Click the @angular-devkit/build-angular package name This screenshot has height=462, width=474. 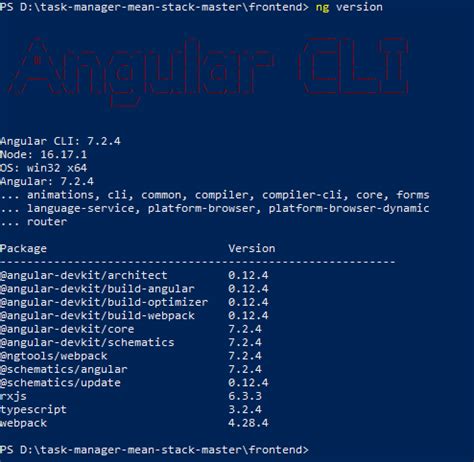coord(97,289)
